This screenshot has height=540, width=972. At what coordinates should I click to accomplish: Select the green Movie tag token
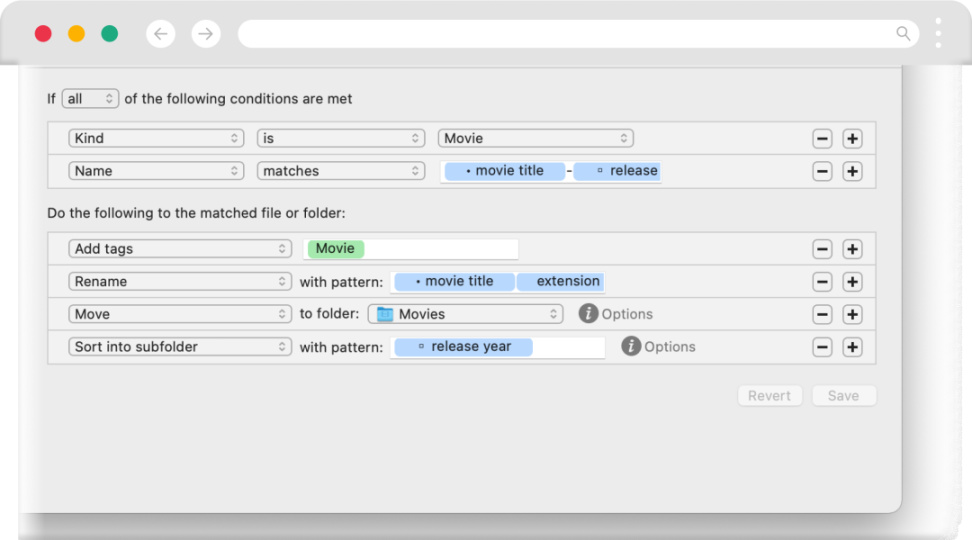tap(336, 249)
